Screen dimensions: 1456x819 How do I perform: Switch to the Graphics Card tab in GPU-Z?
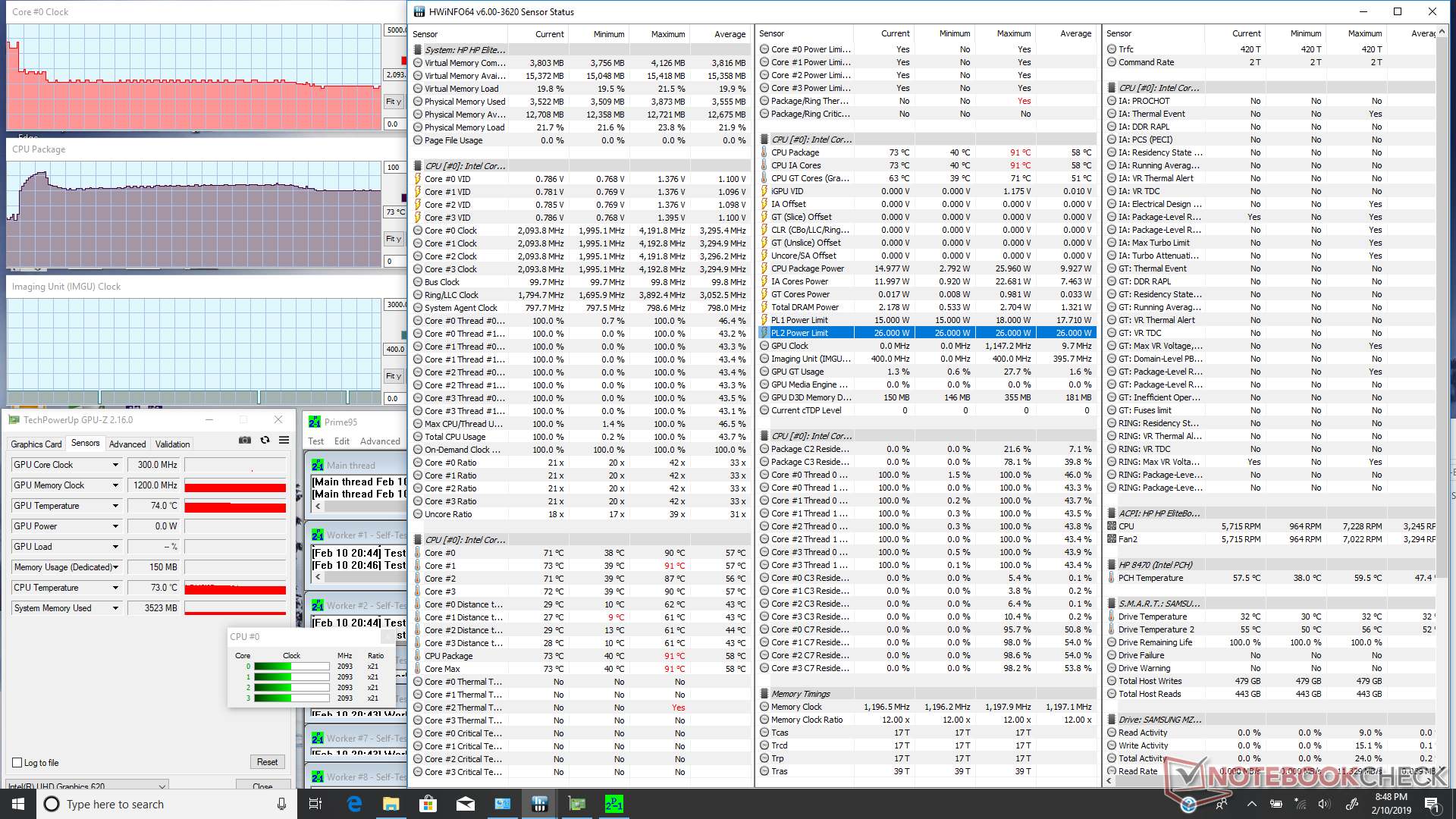click(36, 444)
